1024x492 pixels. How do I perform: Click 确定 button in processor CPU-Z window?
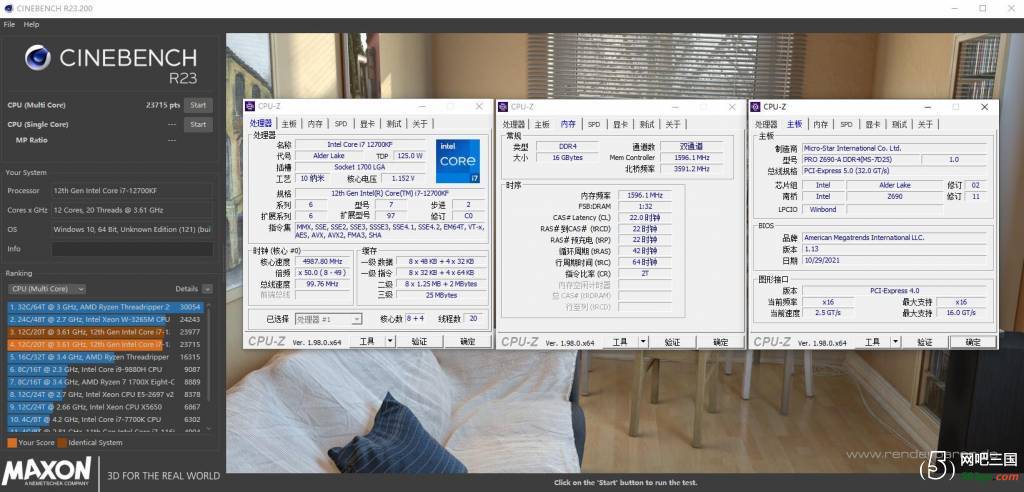pos(468,341)
